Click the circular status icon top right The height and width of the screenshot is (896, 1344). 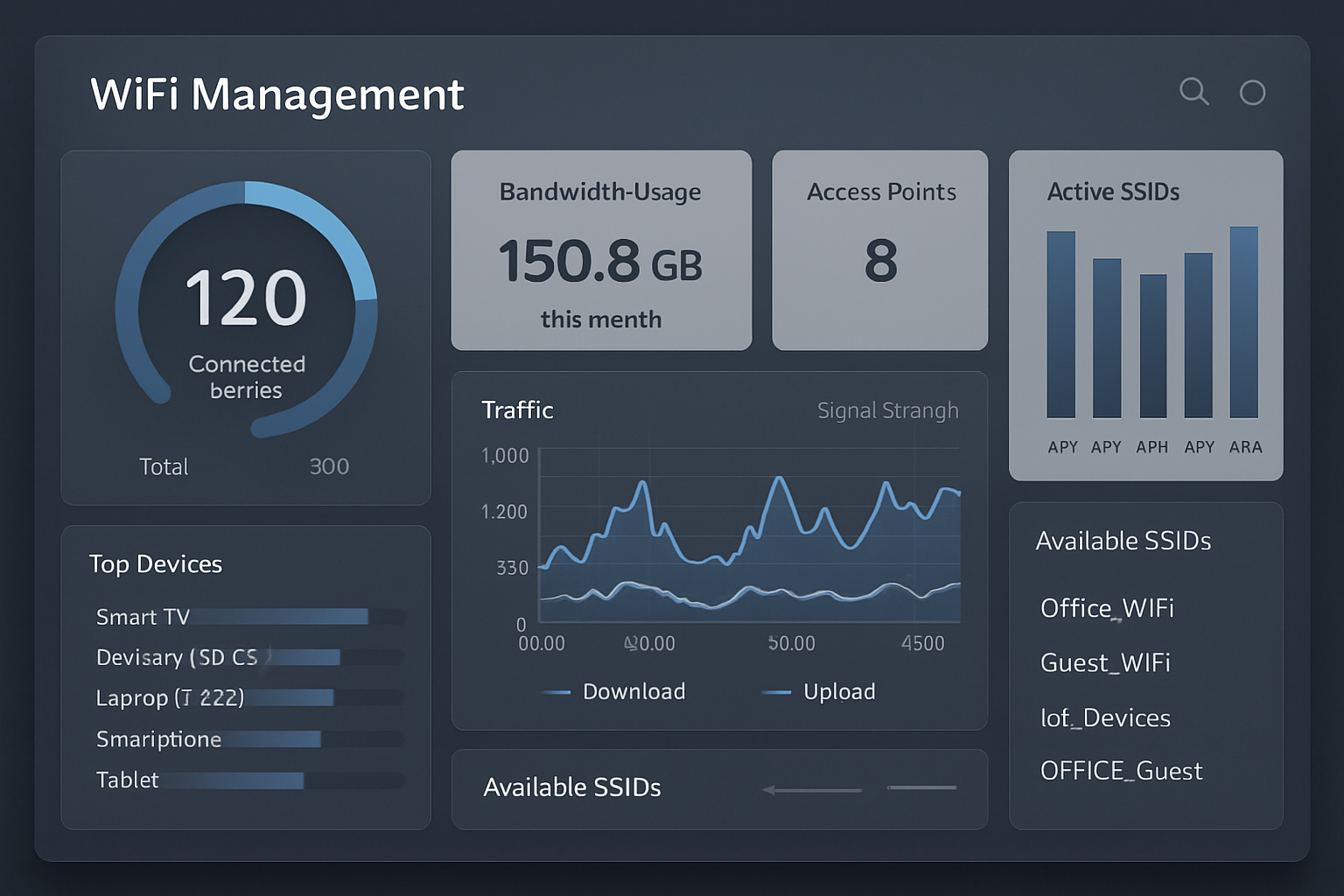click(1253, 92)
